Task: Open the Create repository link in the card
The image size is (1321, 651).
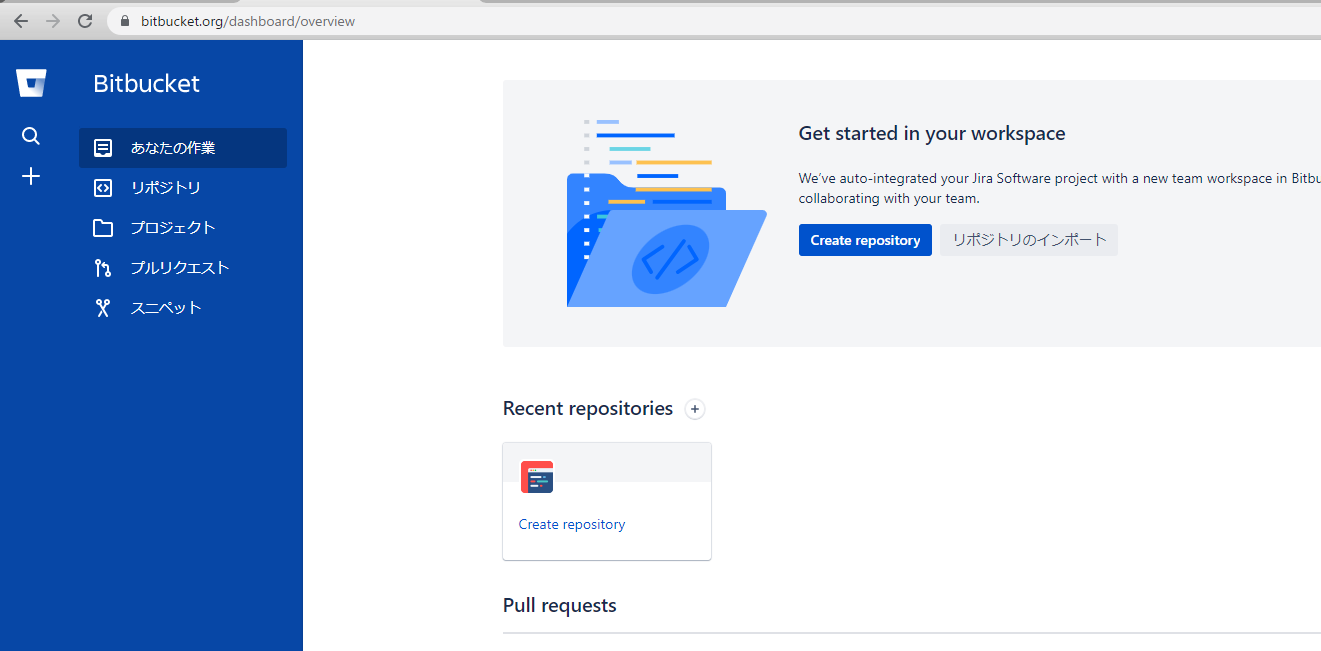Action: (571, 524)
